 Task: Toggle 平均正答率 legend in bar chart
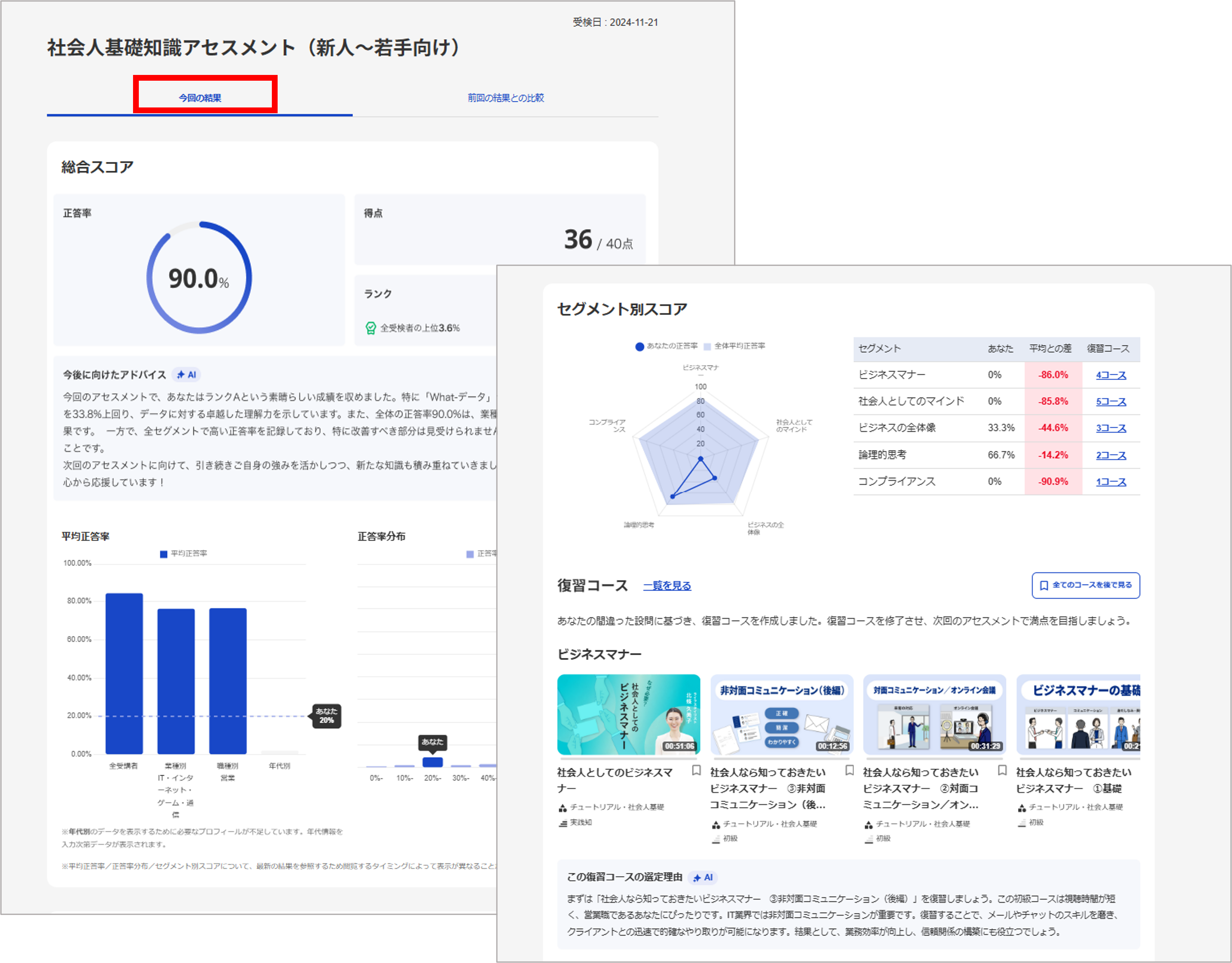pyautogui.click(x=183, y=554)
